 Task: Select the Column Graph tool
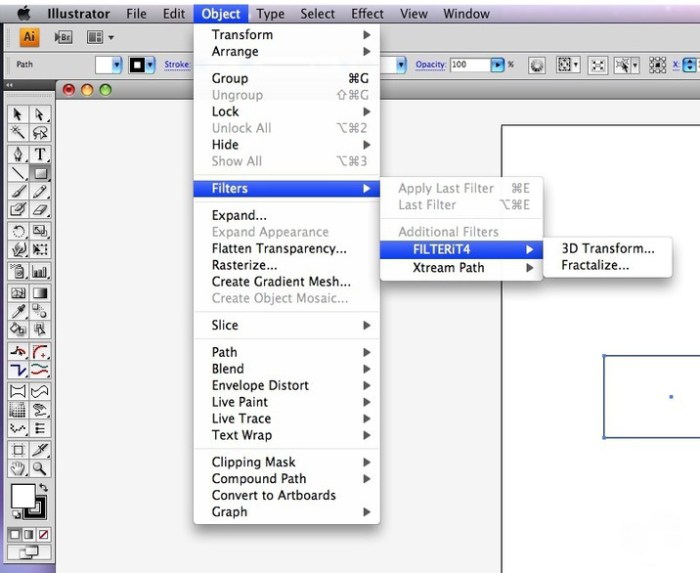(40, 271)
